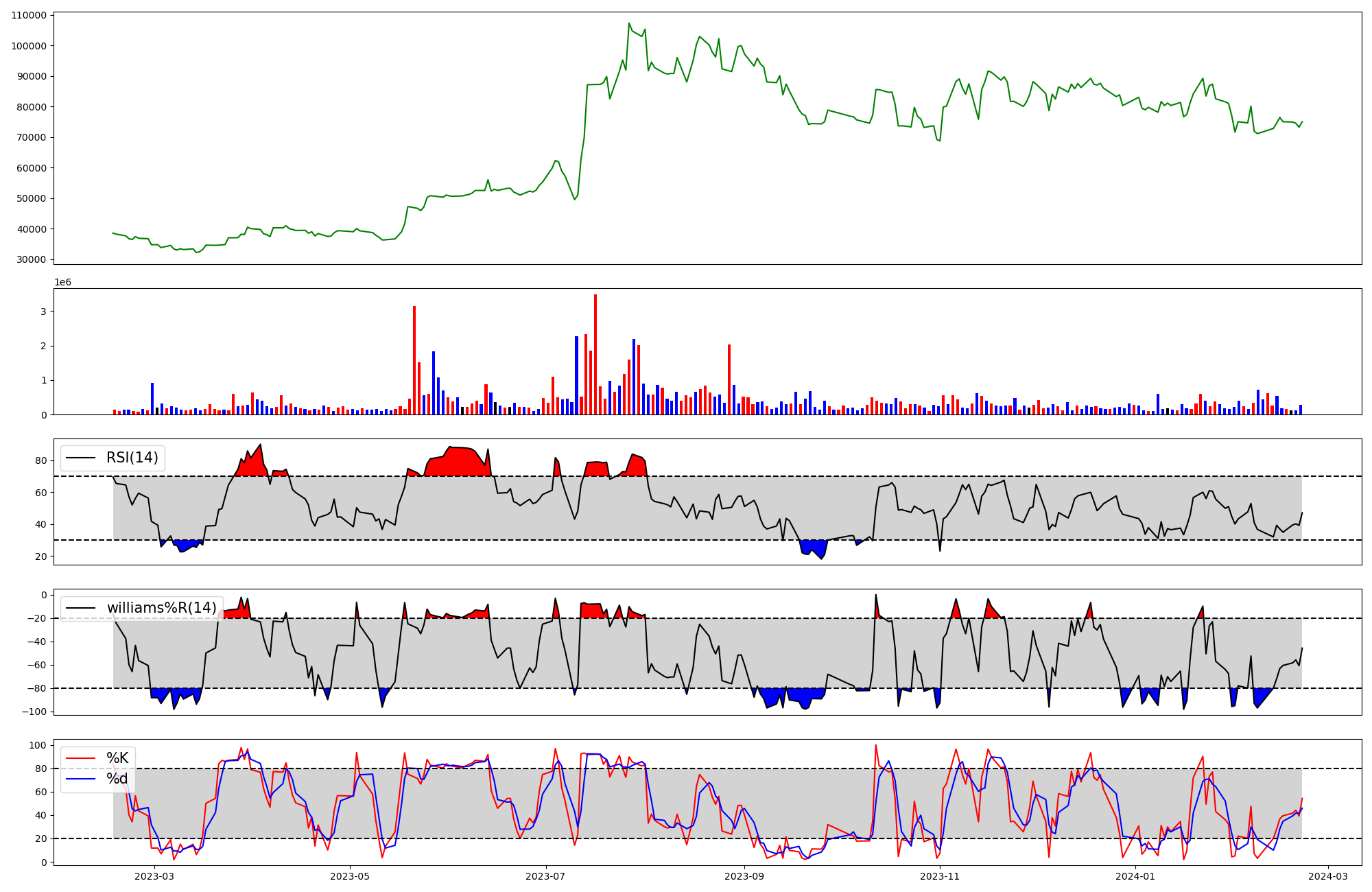Click the 2023-05 x-axis date label
Screen dimensions: 1372x892
tap(350, 876)
